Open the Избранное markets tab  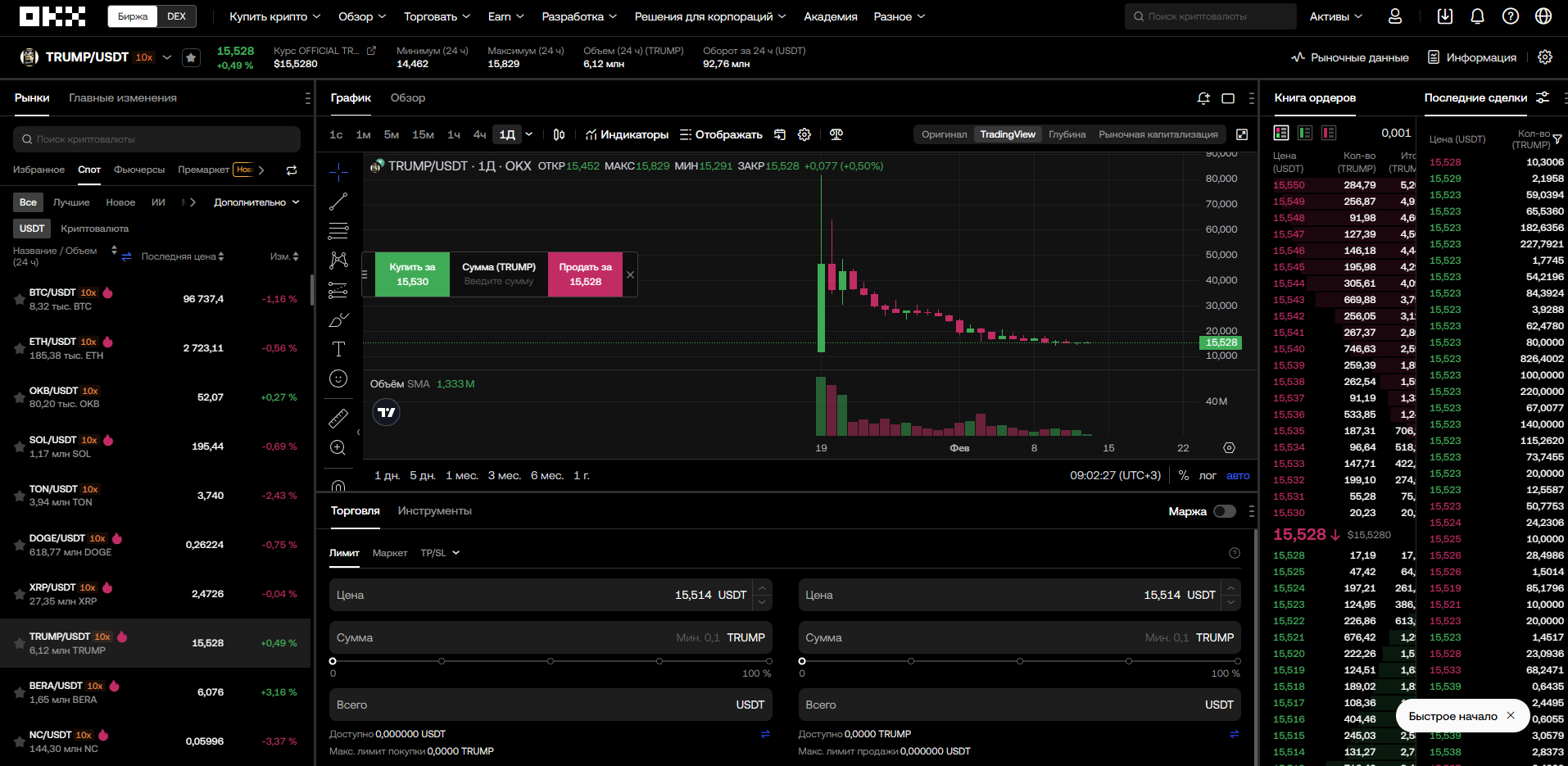(39, 170)
